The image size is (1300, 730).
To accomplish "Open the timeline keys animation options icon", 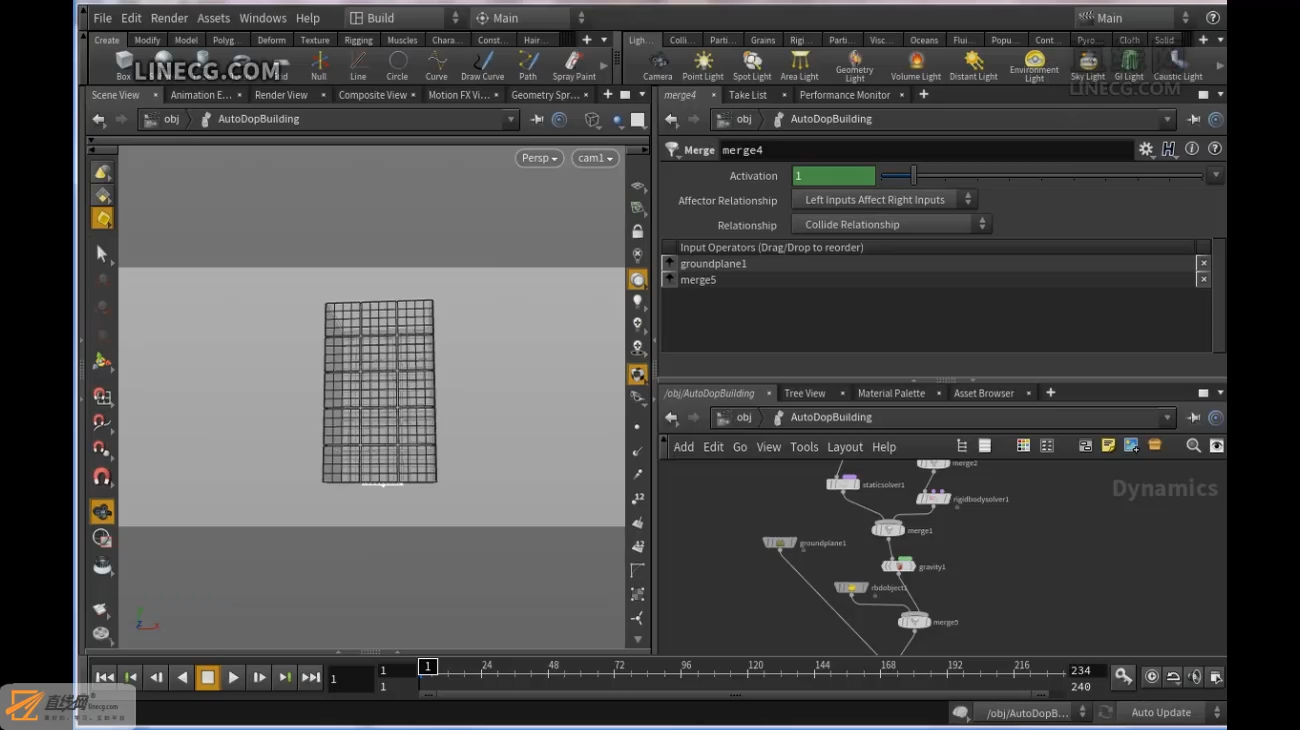I will pyautogui.click(x=1123, y=677).
